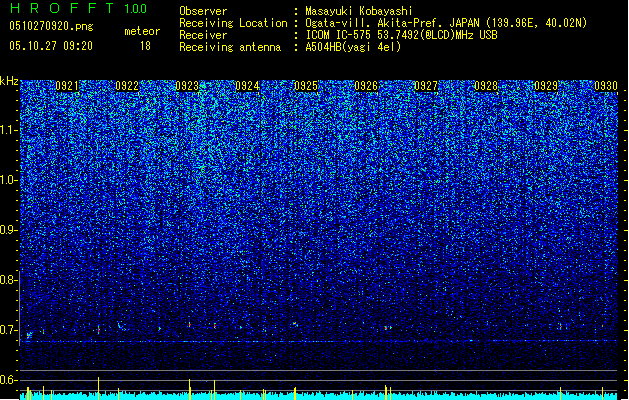The height and width of the screenshot is (400, 629).
Task: Click the 0.6 frequency axis label
Action: pyautogui.click(x=8, y=380)
